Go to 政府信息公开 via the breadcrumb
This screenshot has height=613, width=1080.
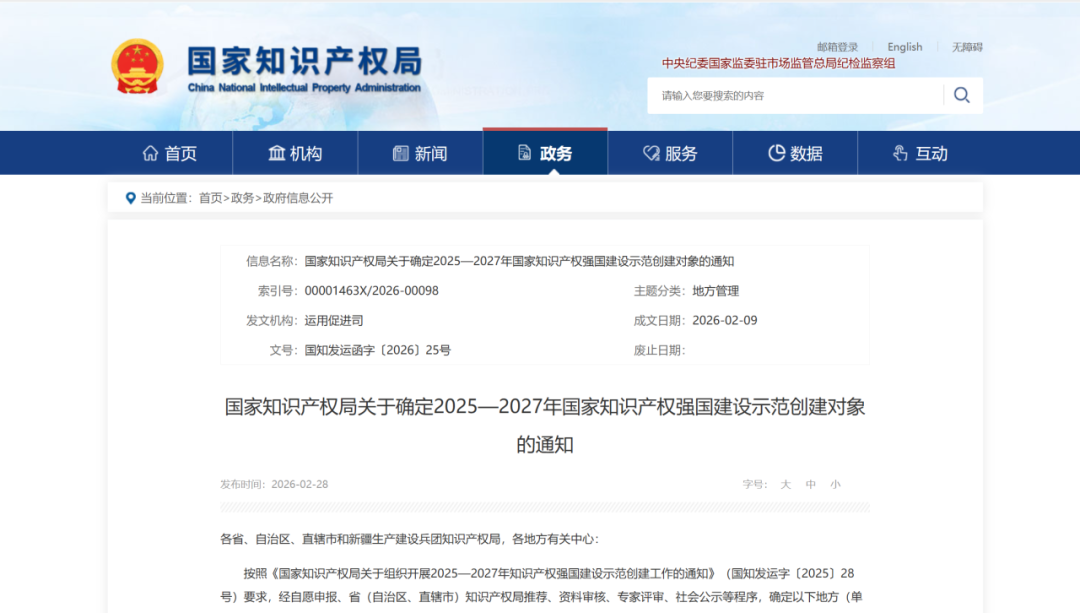300,197
